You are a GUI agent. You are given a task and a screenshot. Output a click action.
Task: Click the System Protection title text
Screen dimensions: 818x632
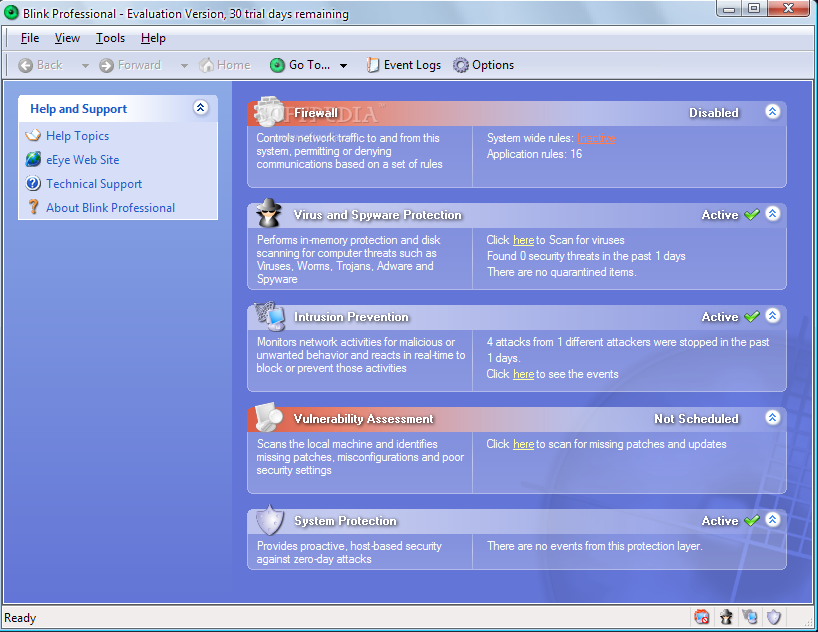(345, 521)
